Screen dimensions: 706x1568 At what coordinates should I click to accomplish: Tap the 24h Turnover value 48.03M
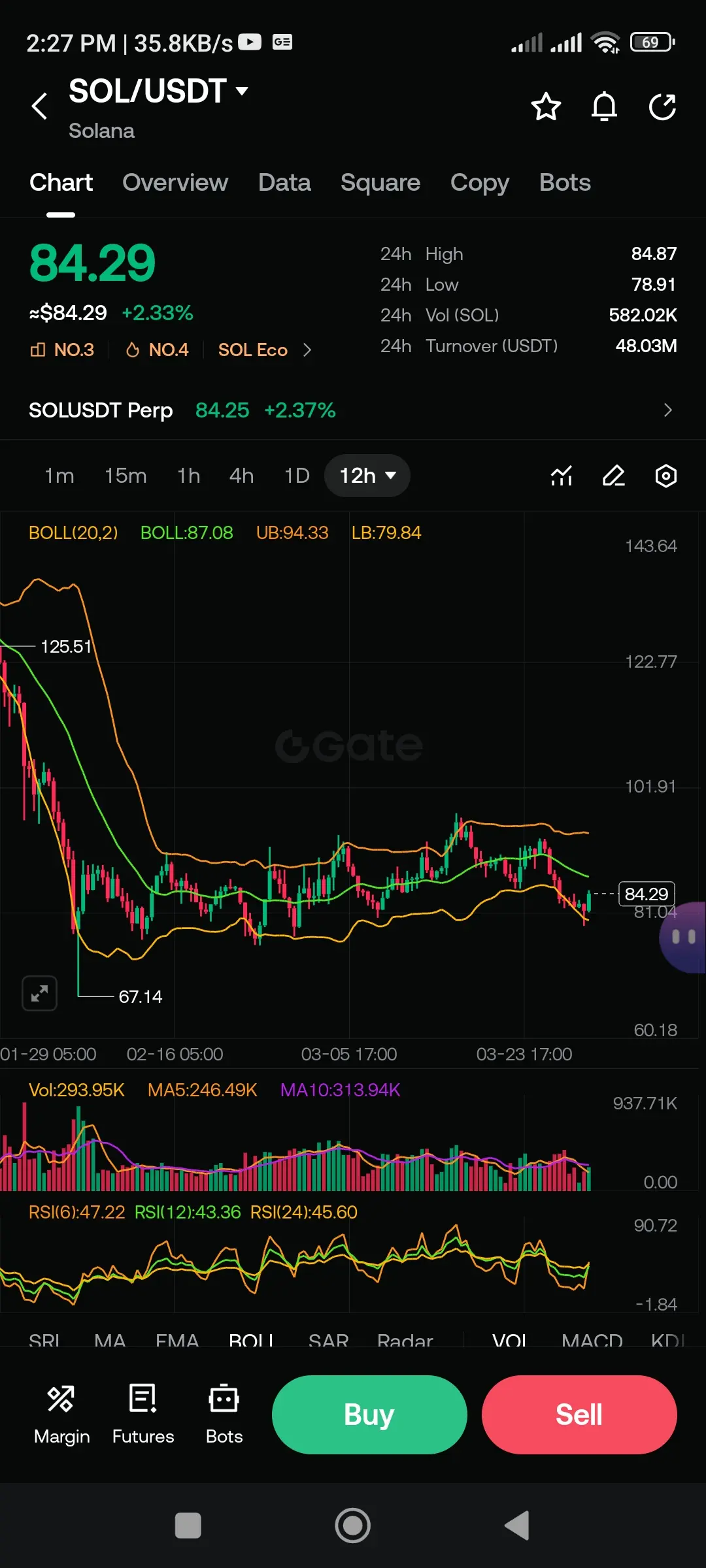click(646, 346)
